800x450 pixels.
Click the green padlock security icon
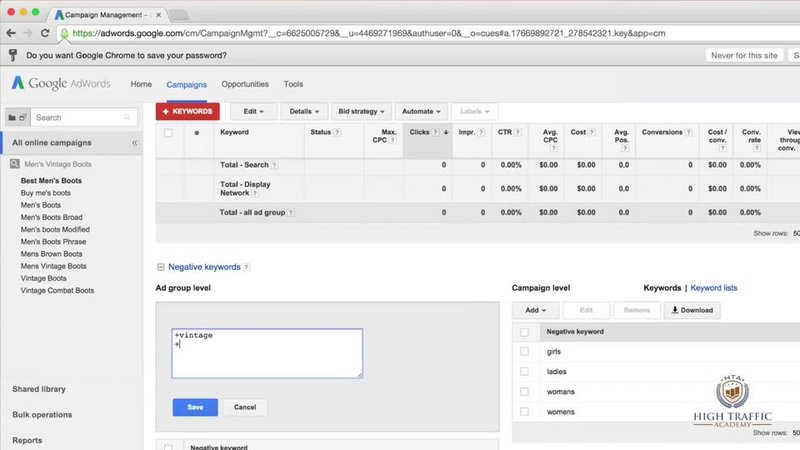[x=64, y=34]
